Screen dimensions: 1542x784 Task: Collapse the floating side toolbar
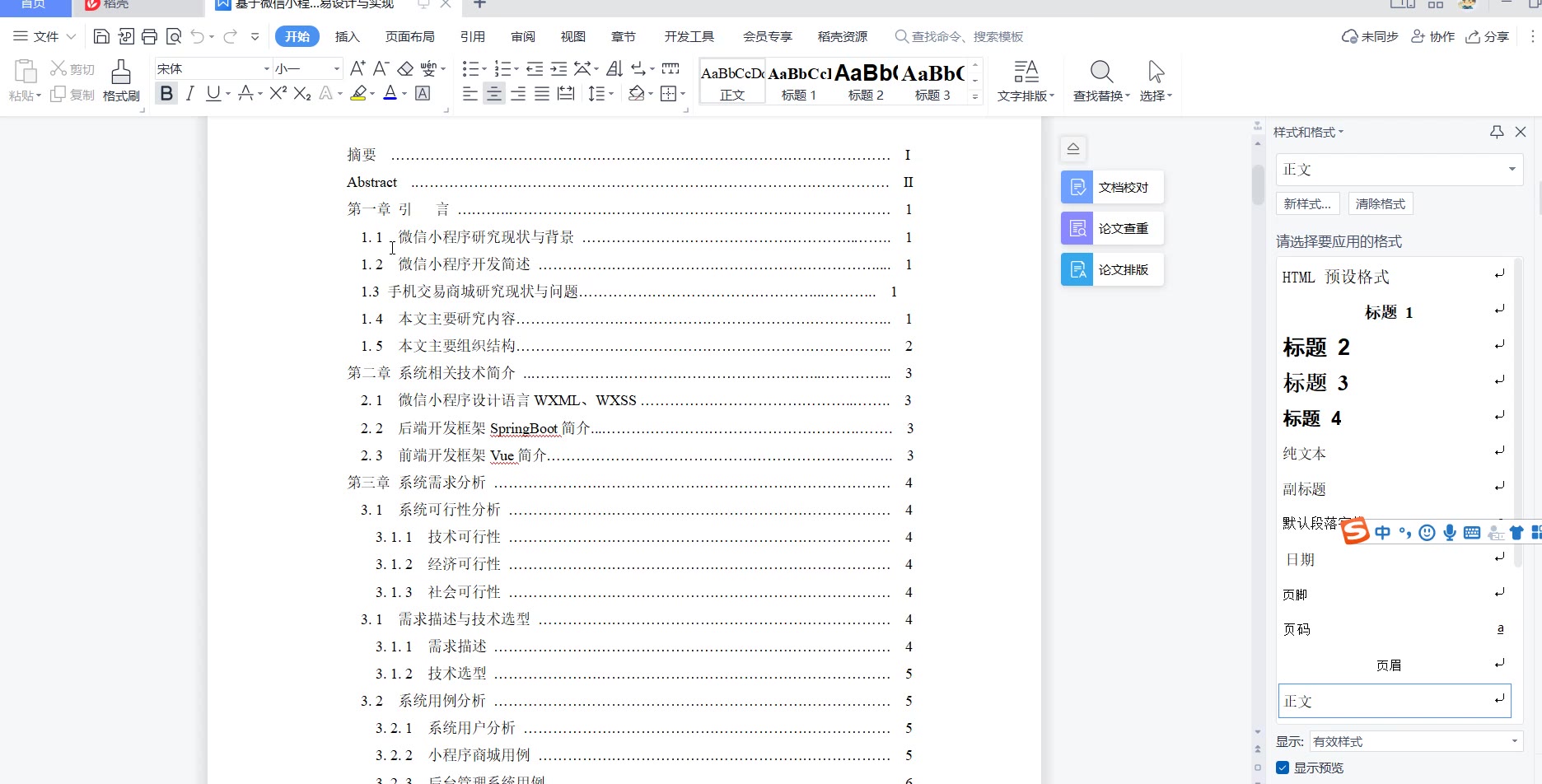[x=1073, y=148]
